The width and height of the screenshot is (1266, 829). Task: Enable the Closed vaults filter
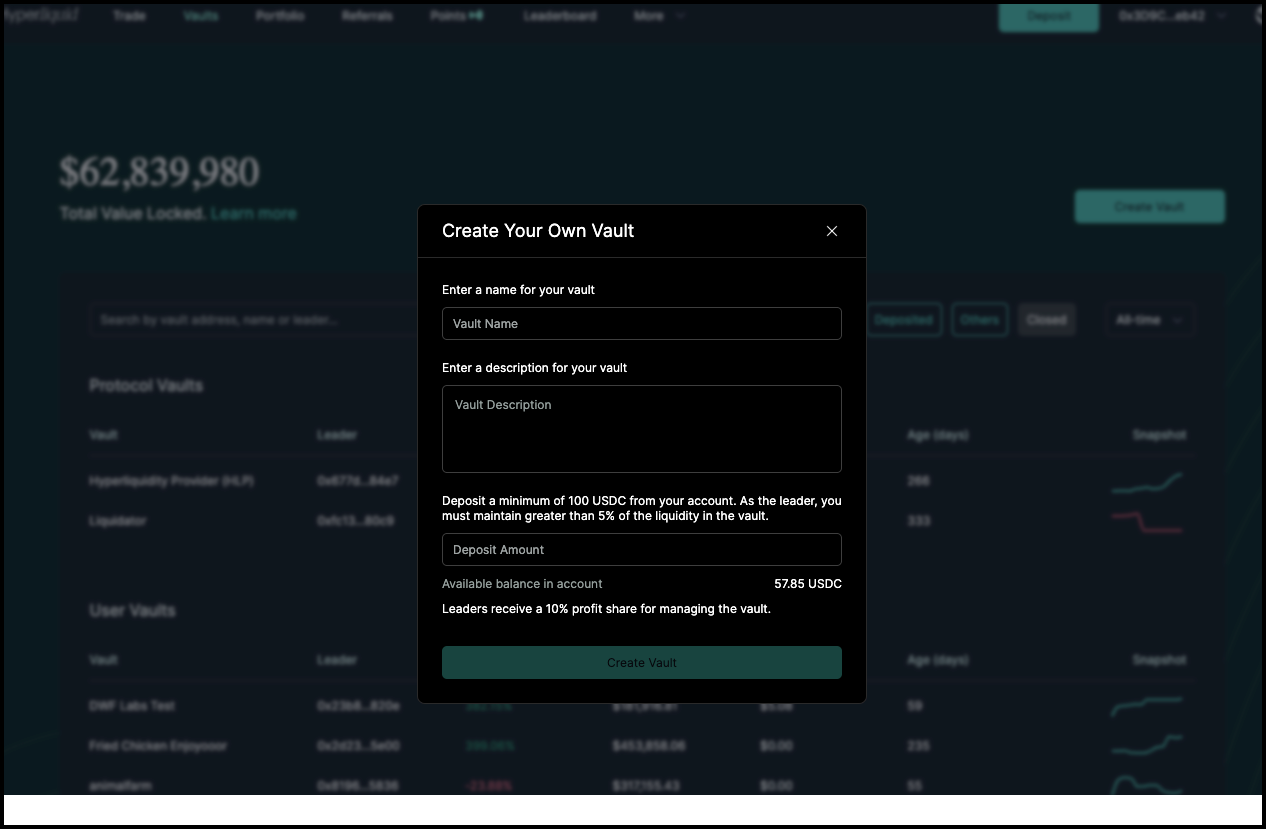[1046, 319]
